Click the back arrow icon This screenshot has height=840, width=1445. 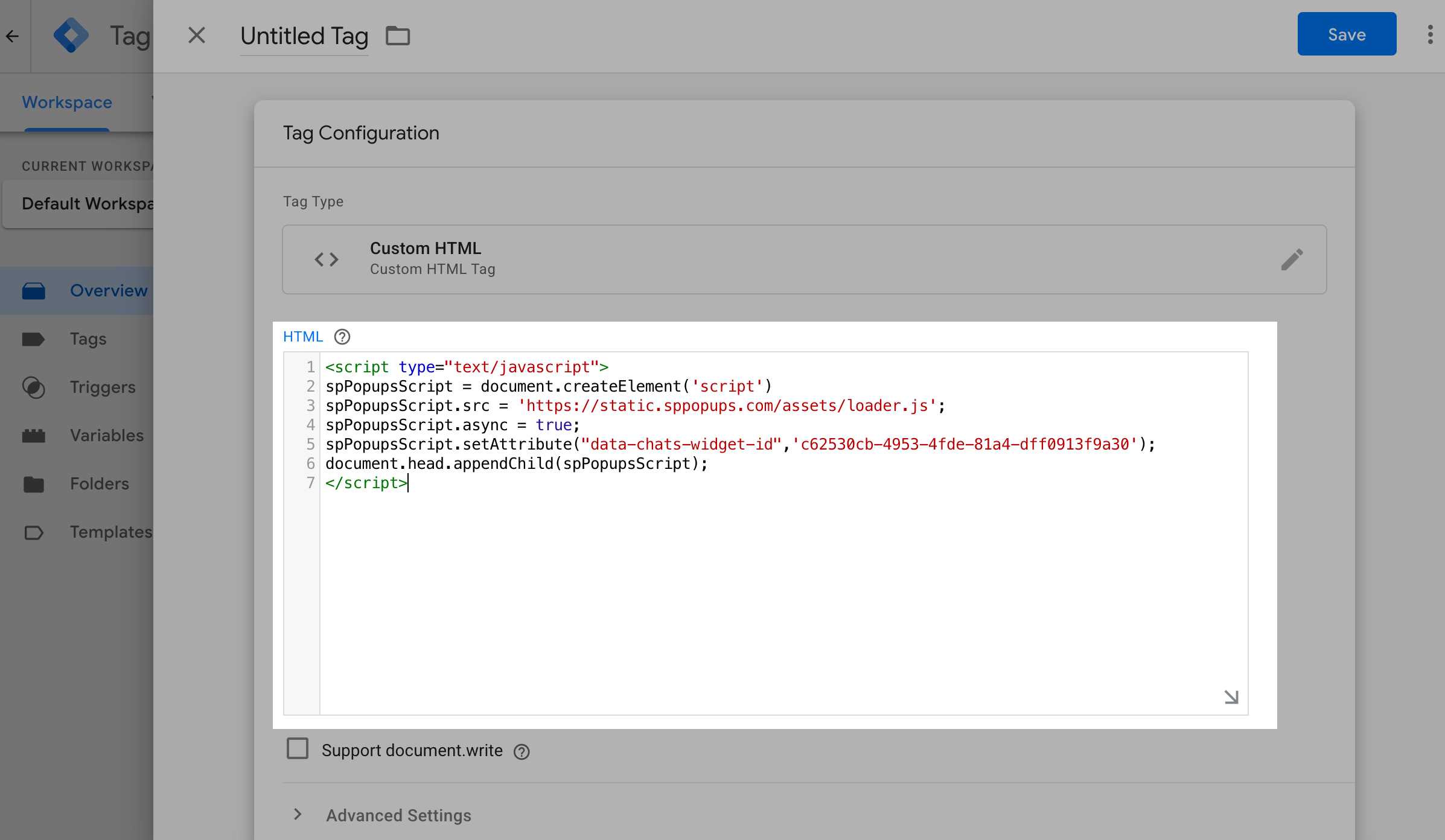pos(13,36)
